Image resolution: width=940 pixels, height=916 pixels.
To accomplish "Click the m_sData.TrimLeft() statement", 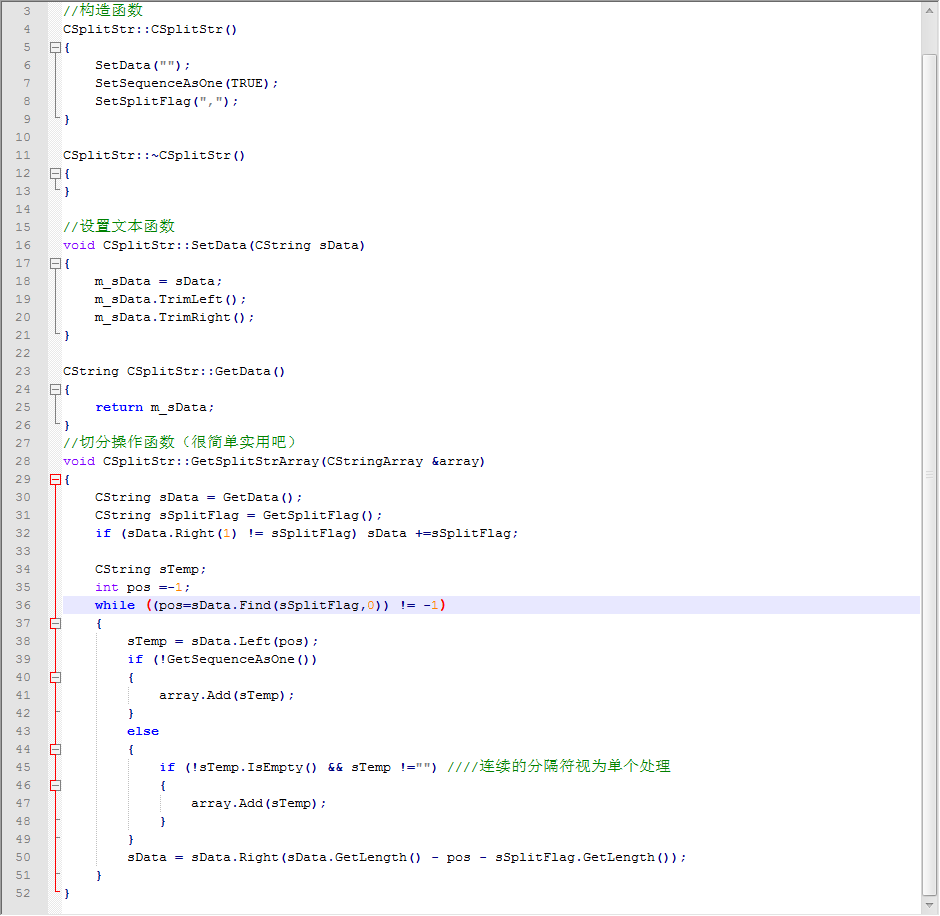I will [170, 299].
